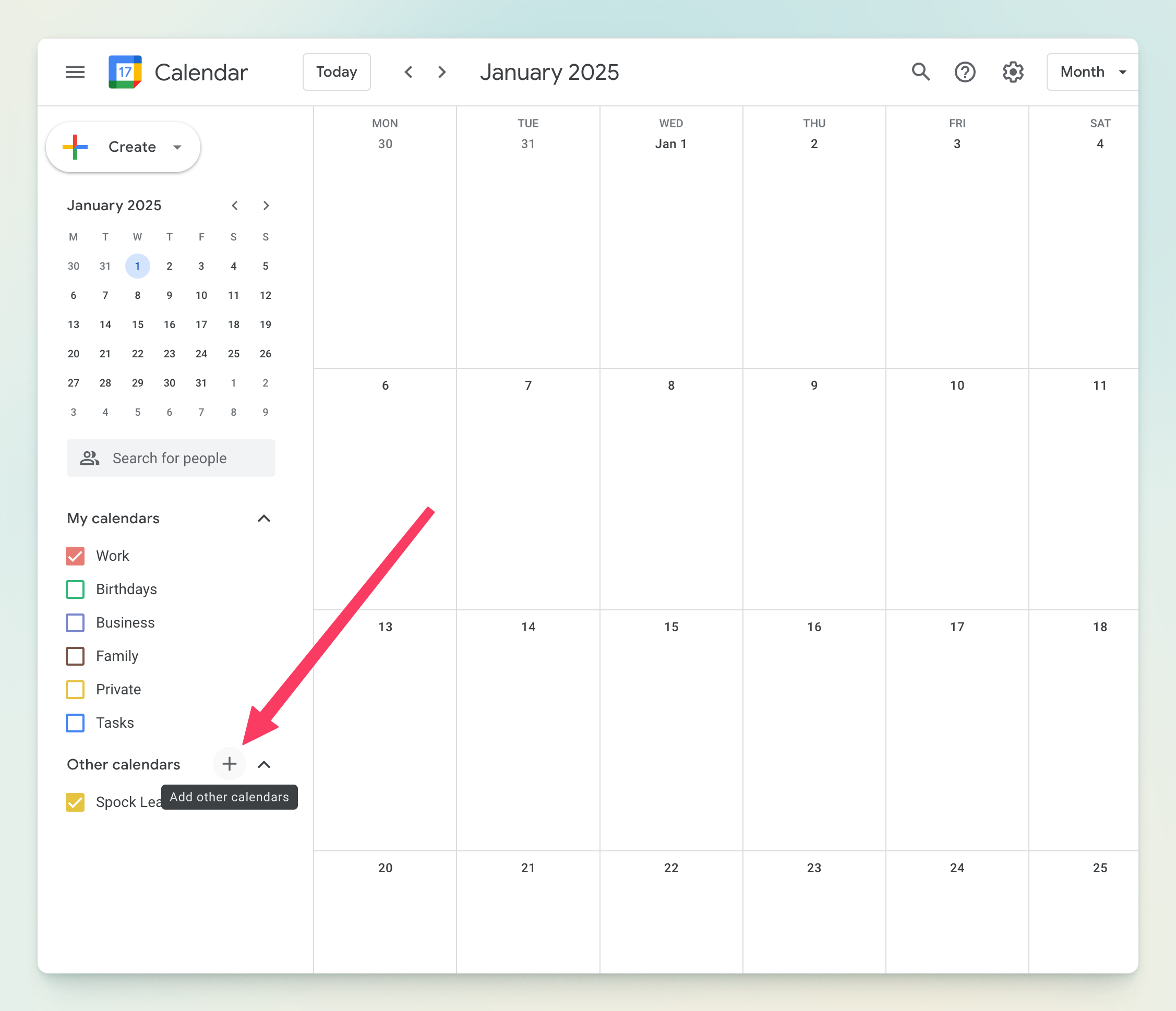Advance the mini calendar to next month
This screenshot has width=1176, height=1011.
266,206
